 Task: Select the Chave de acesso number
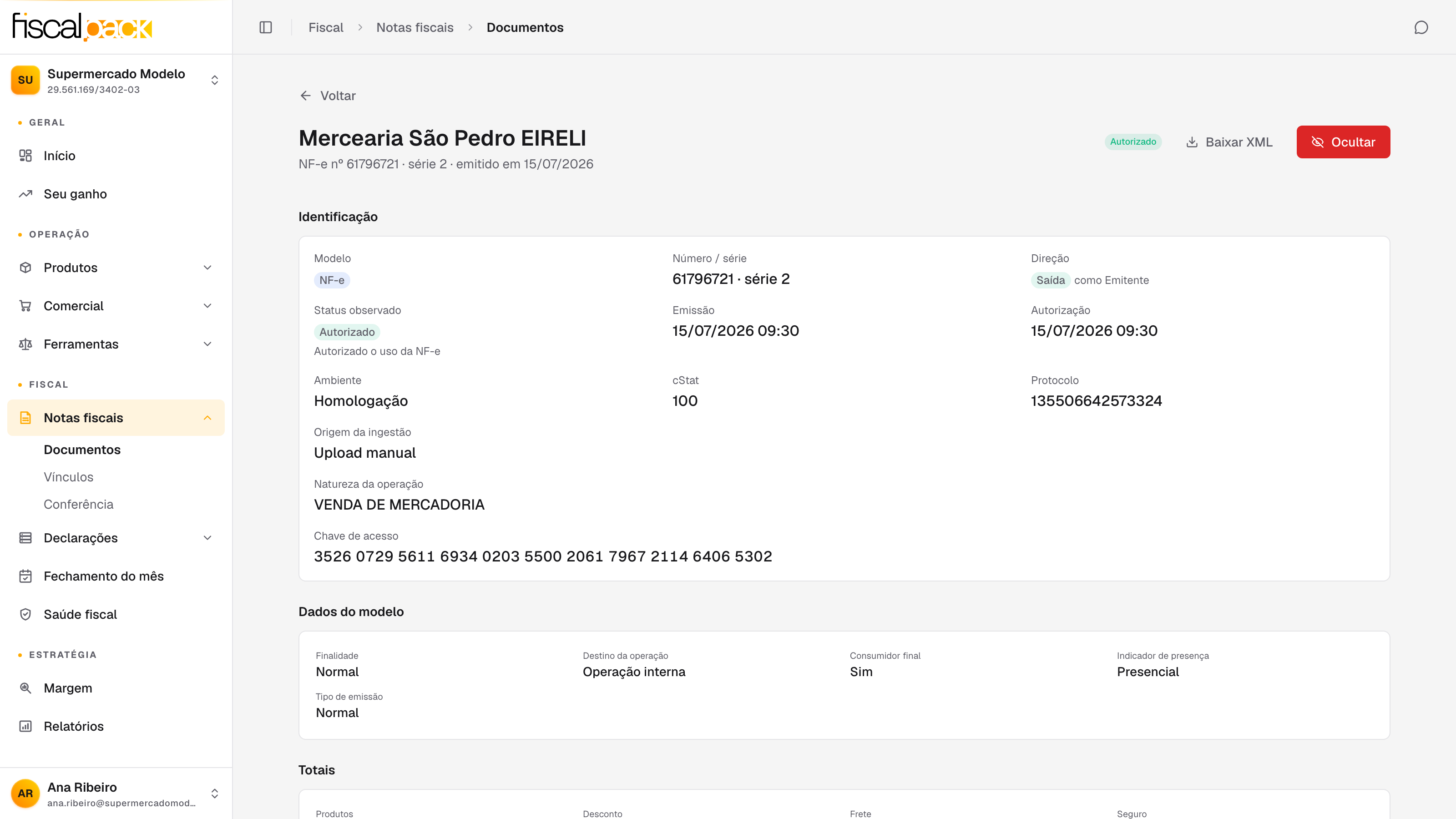tap(543, 556)
